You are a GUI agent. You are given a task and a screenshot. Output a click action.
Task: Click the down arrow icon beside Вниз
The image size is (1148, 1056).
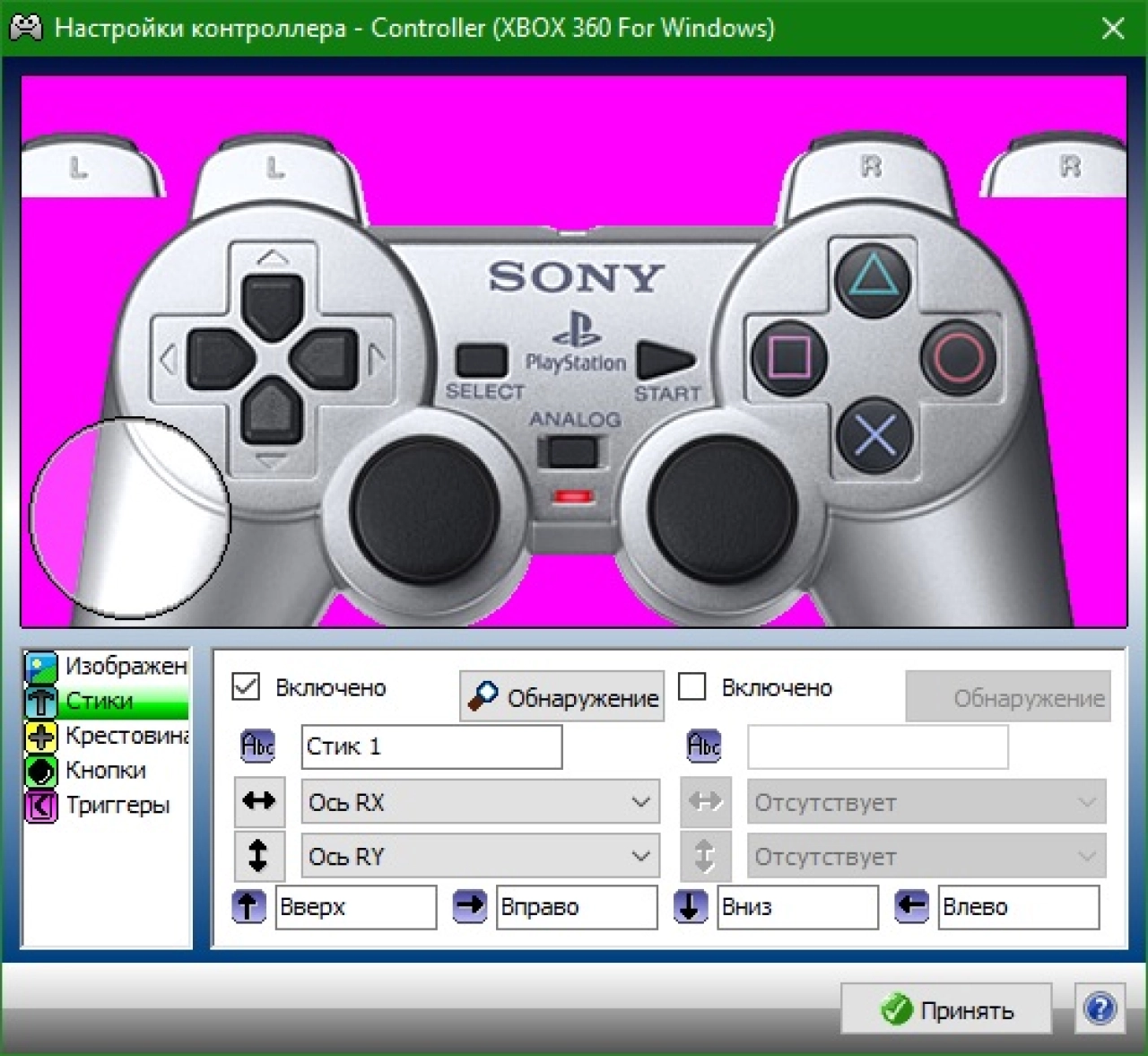(x=691, y=906)
